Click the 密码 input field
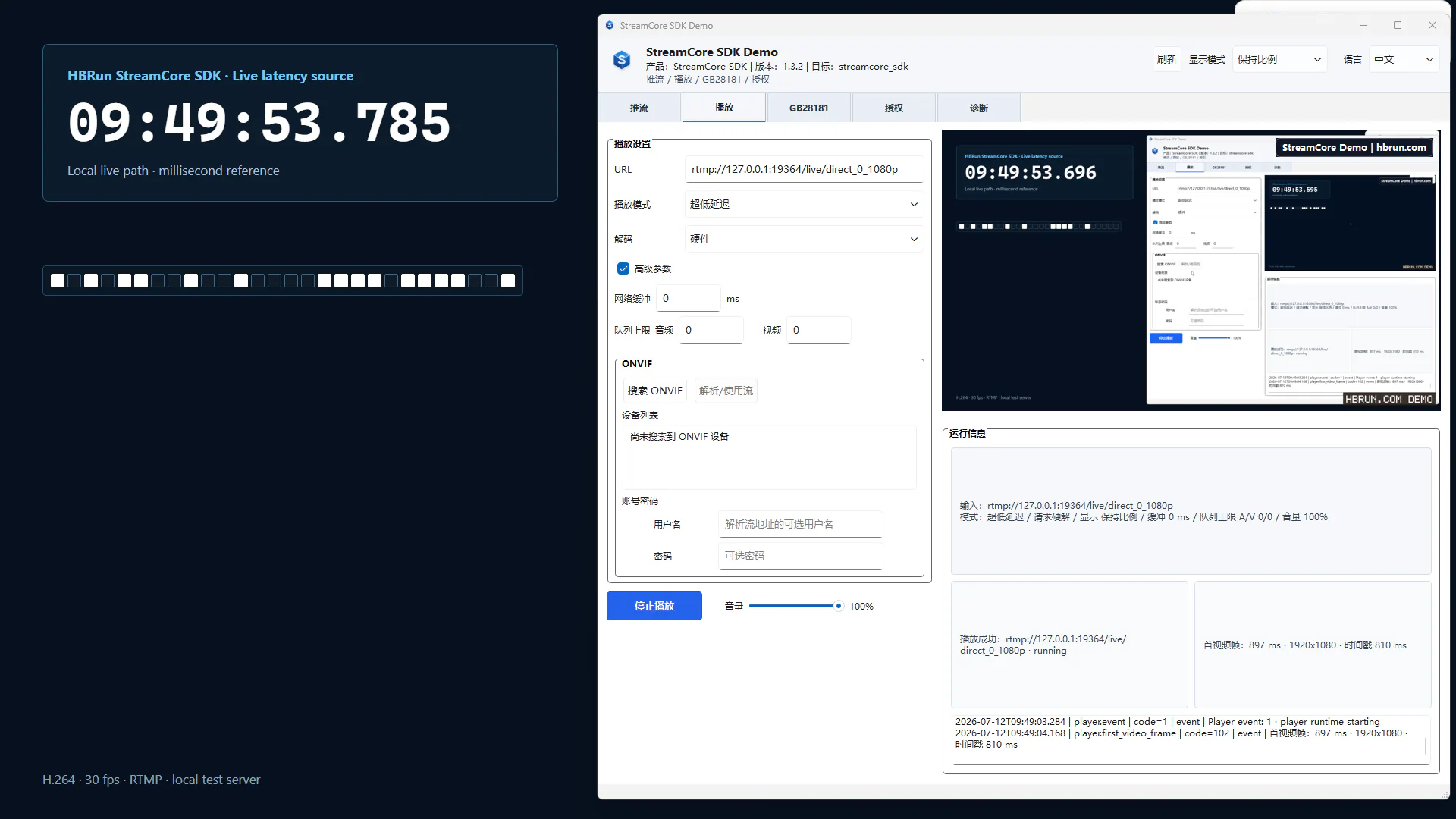This screenshot has height=819, width=1456. pyautogui.click(x=801, y=556)
